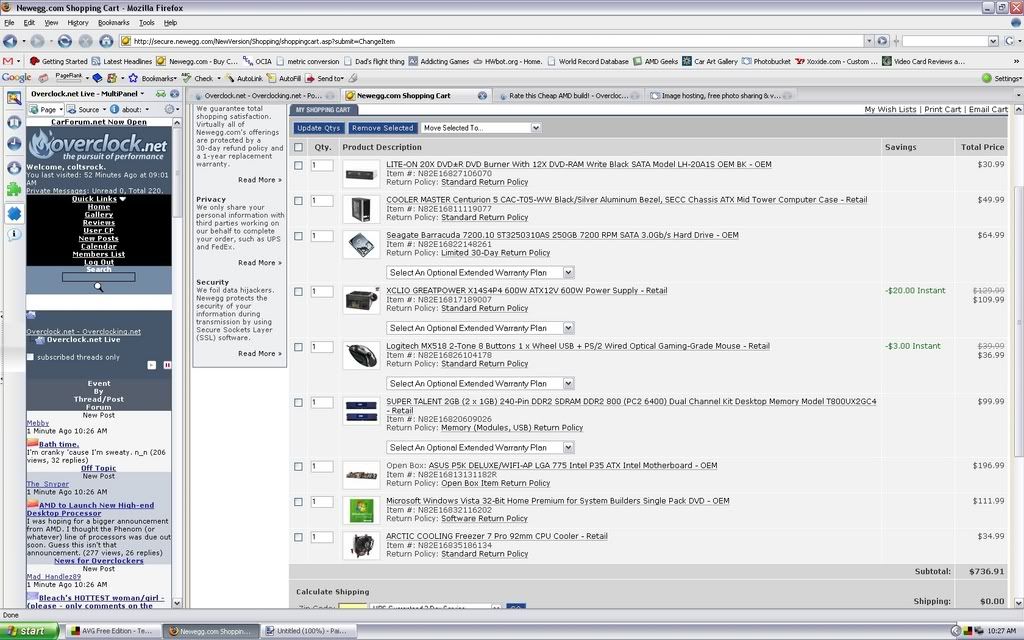Expand the Seagate extended warranty plan dropdown

[480, 272]
